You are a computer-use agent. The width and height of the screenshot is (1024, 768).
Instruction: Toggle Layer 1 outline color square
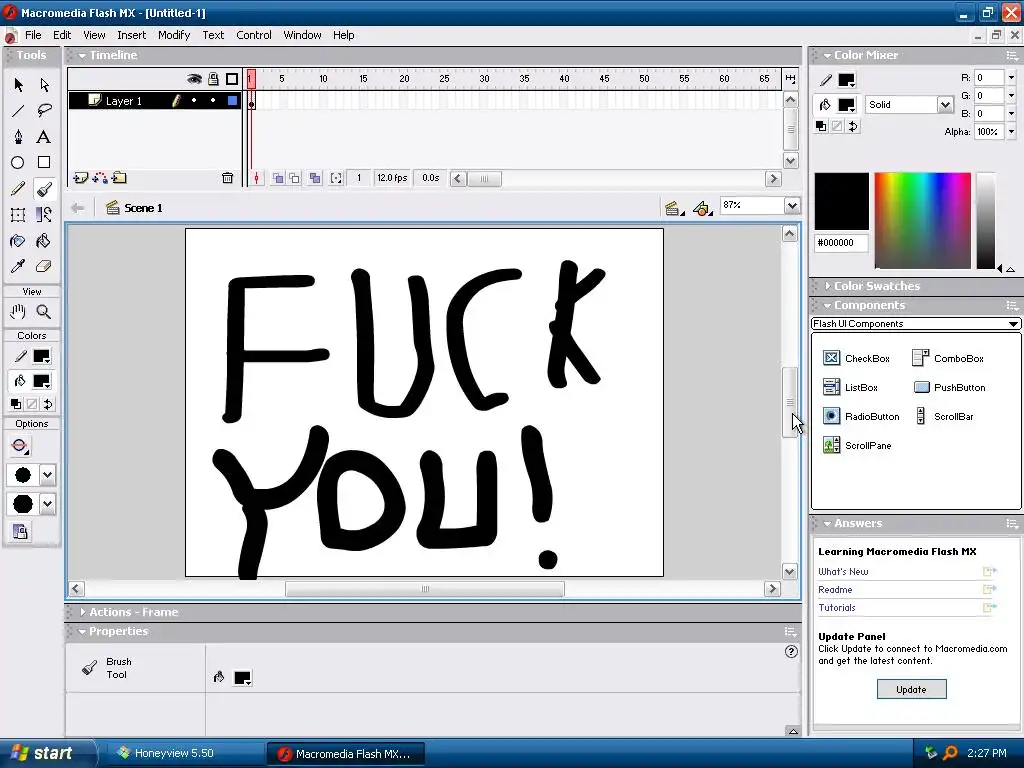click(232, 101)
